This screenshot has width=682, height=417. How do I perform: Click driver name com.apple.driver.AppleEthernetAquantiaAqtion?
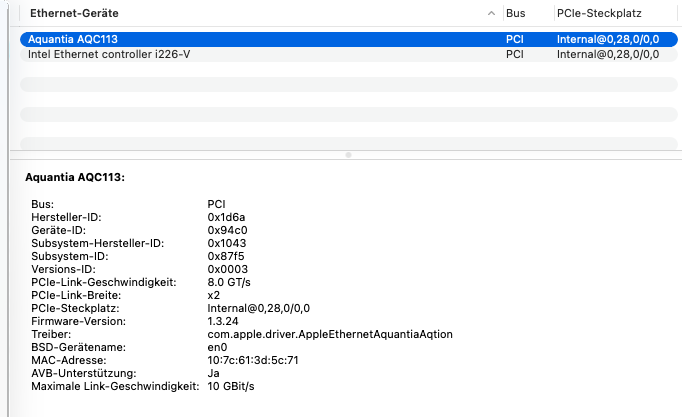[330, 334]
